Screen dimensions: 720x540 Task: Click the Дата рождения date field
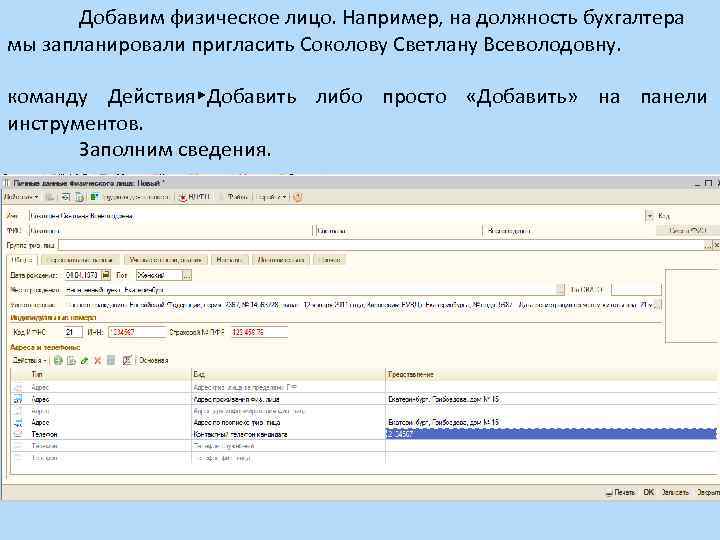tap(83, 276)
